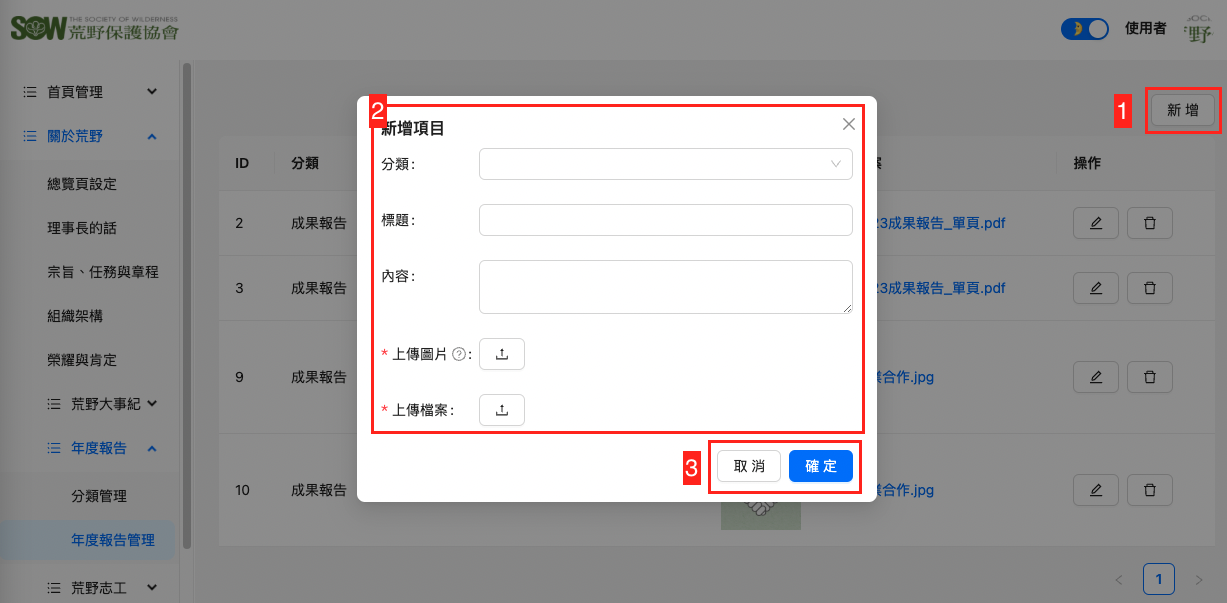The height and width of the screenshot is (603, 1227).
Task: Close the 新增項目 dialog with X
Action: (x=848, y=124)
